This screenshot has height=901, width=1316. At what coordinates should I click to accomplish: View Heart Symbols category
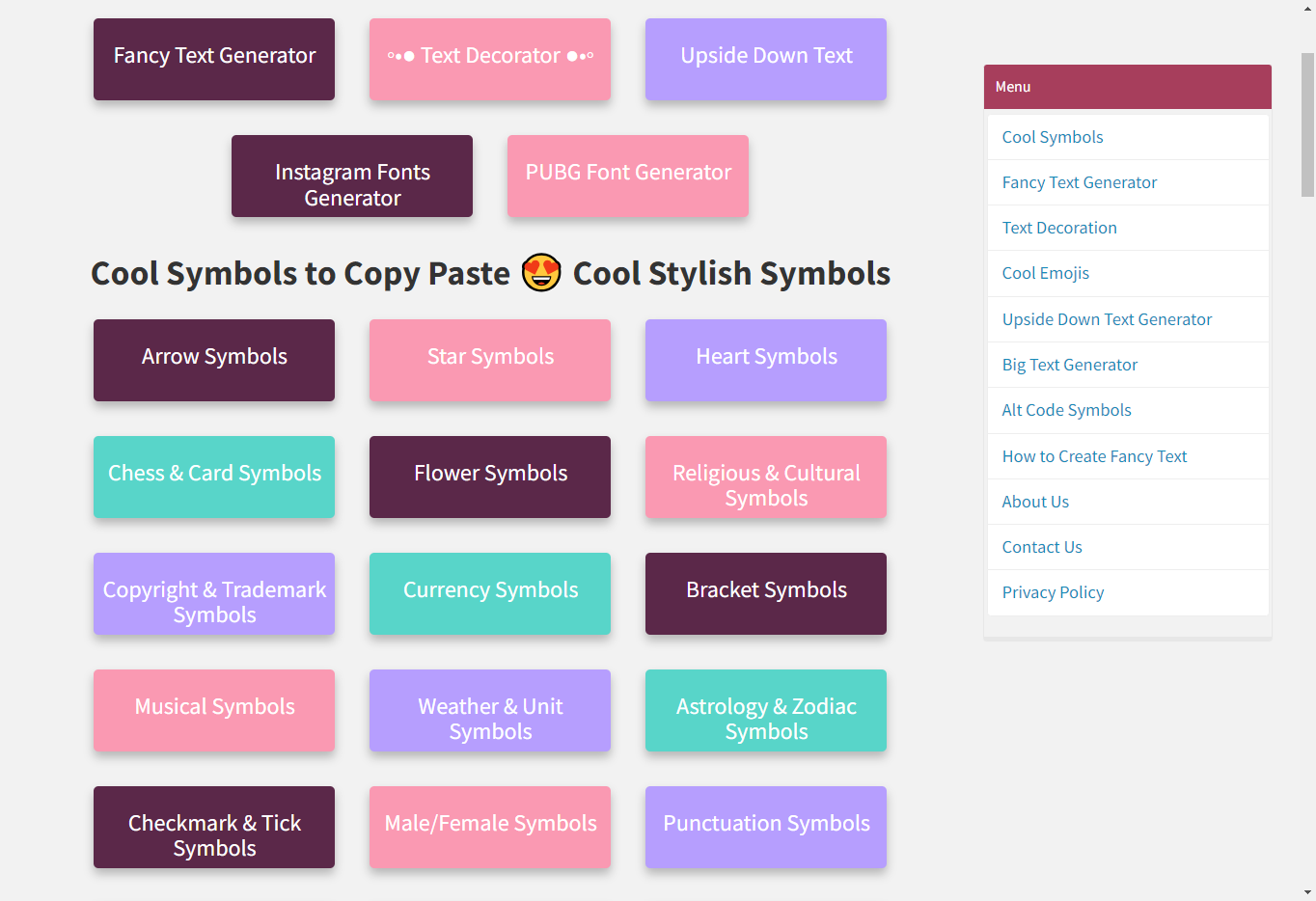766,359
